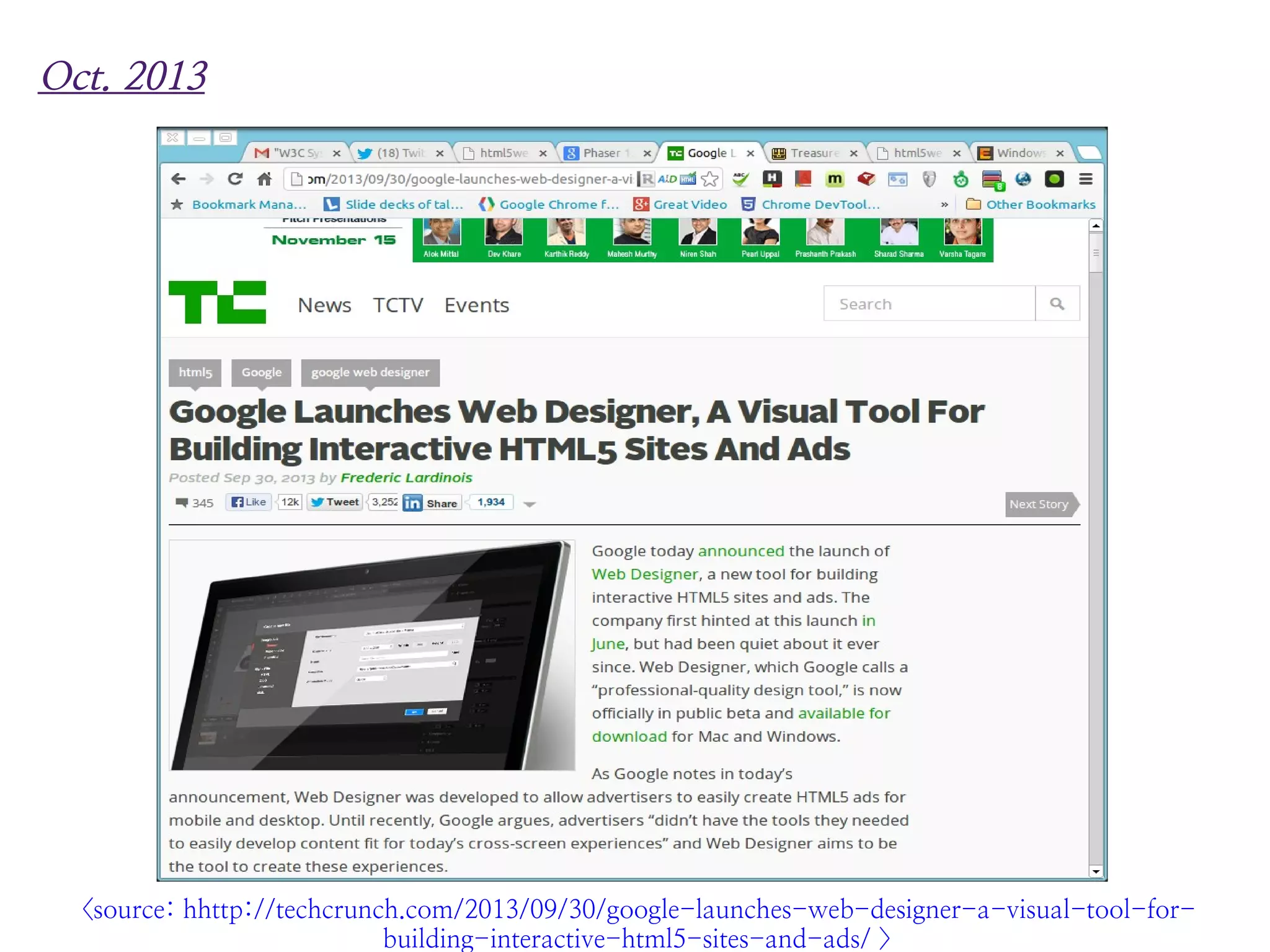Click the TechCrunch TC logo

(x=217, y=302)
